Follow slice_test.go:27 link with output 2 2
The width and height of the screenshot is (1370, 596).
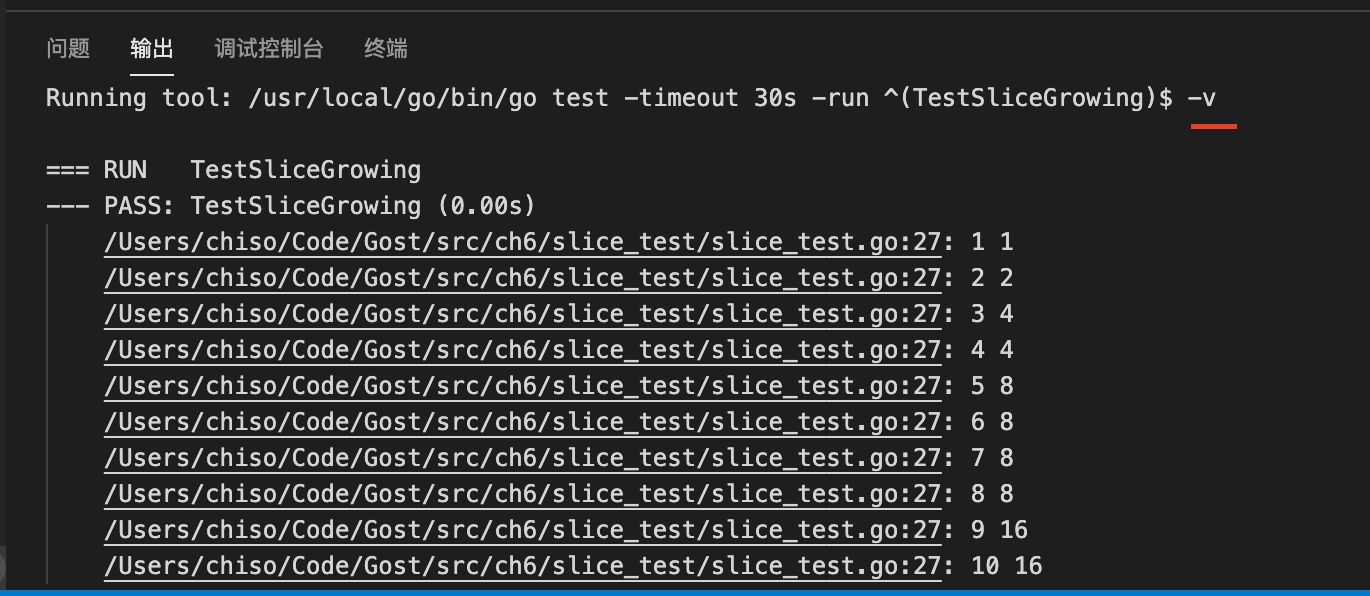point(522,278)
